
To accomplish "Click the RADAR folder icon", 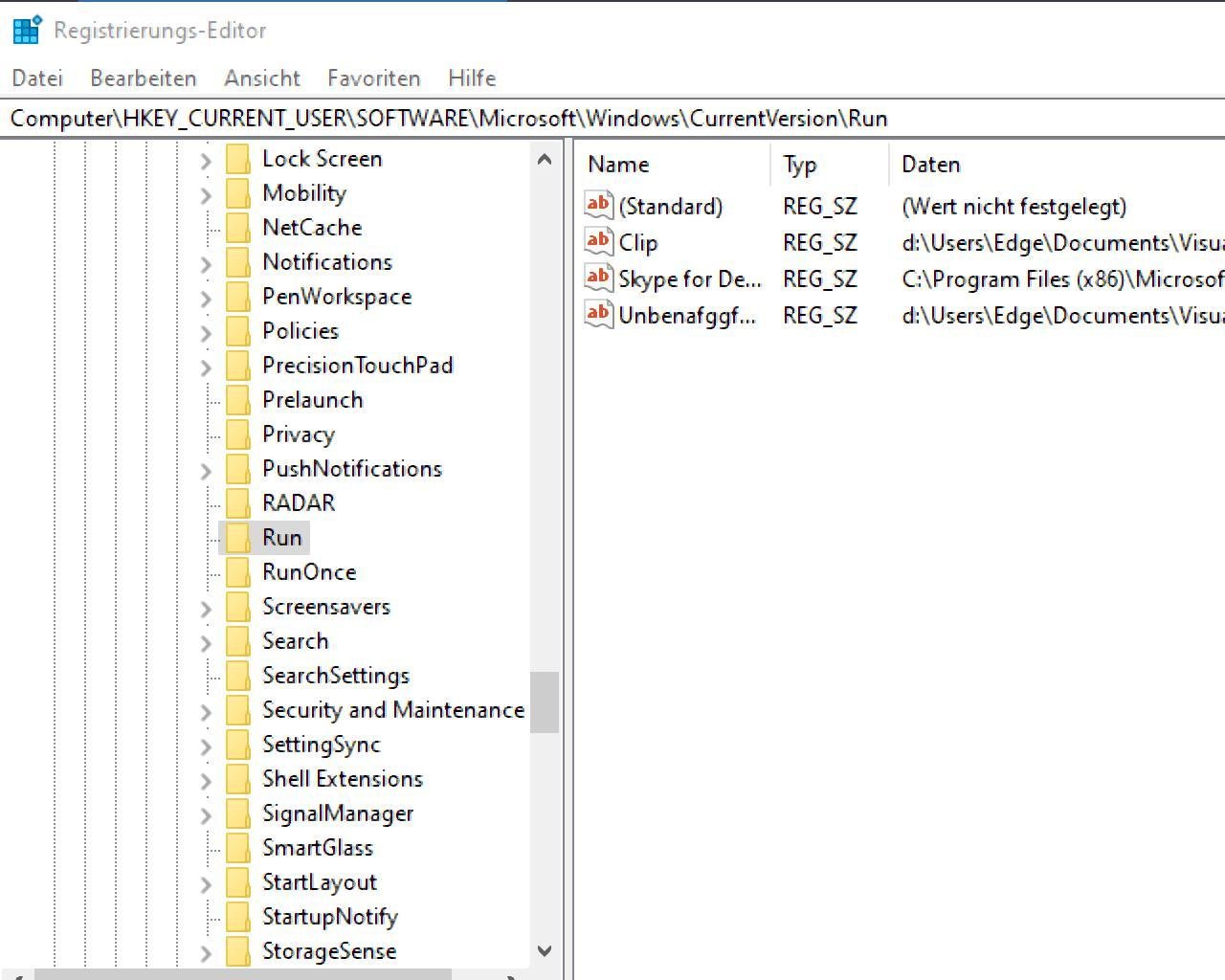I will (x=238, y=503).
